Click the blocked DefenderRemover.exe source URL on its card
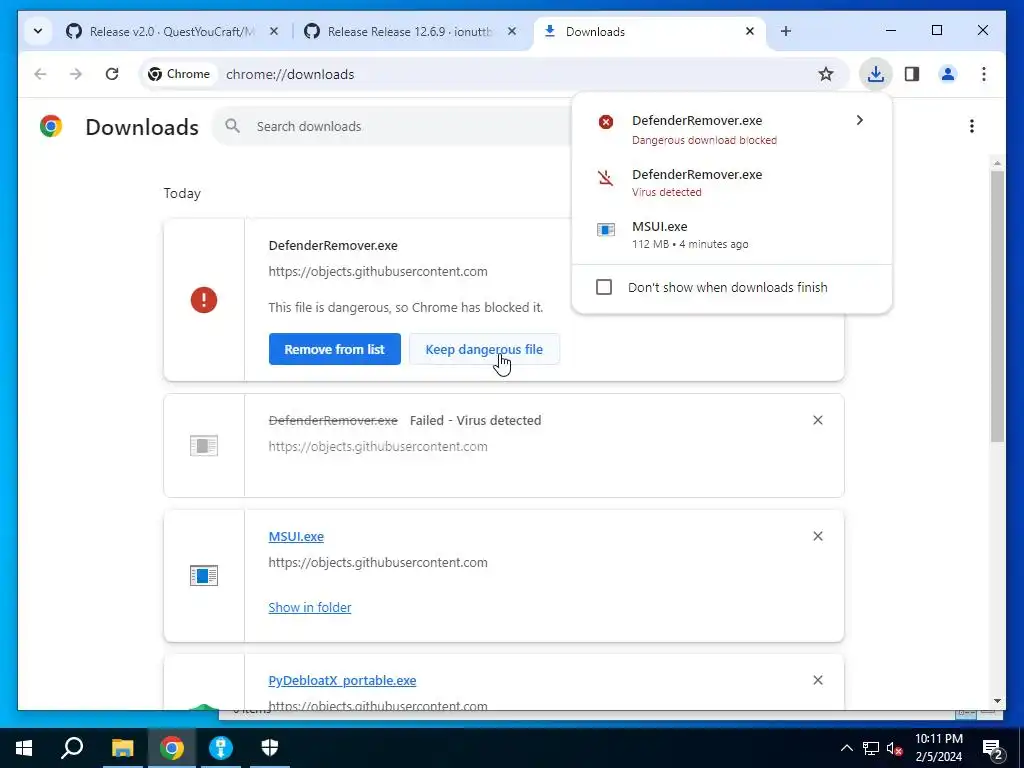 [377, 272]
